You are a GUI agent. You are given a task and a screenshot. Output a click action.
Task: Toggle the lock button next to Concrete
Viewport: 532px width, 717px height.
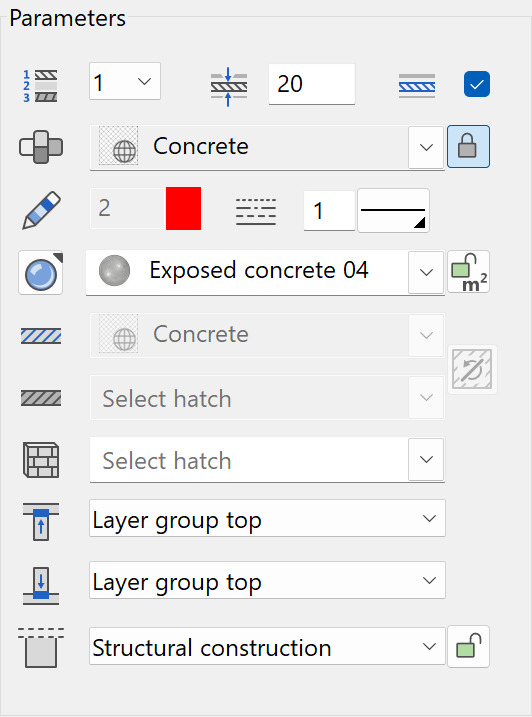pyautogui.click(x=468, y=147)
